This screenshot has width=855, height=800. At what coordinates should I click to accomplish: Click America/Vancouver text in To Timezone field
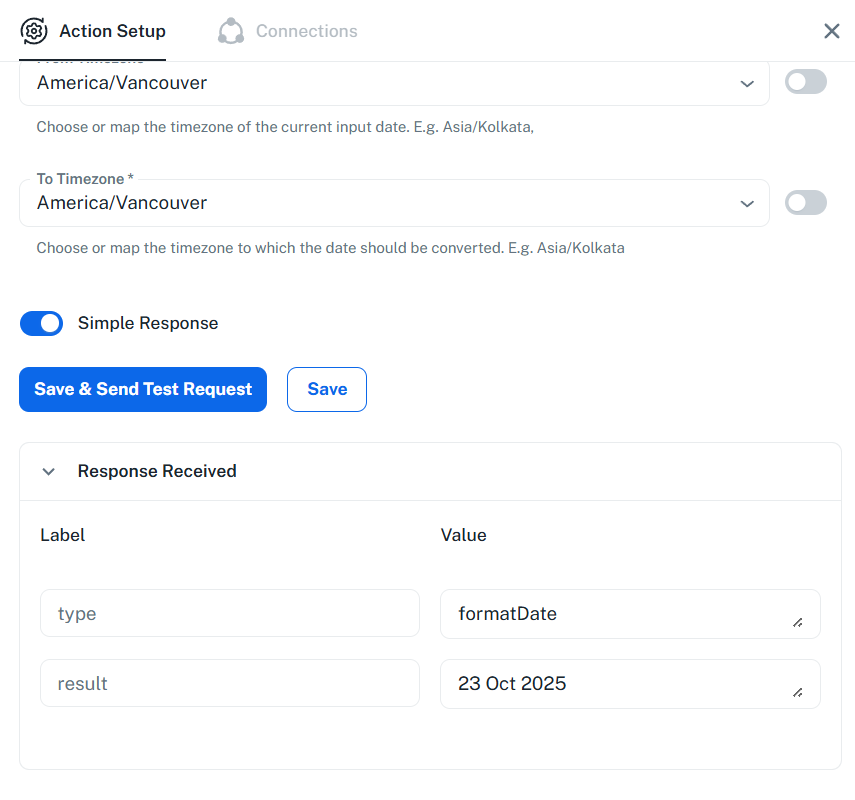coord(122,203)
